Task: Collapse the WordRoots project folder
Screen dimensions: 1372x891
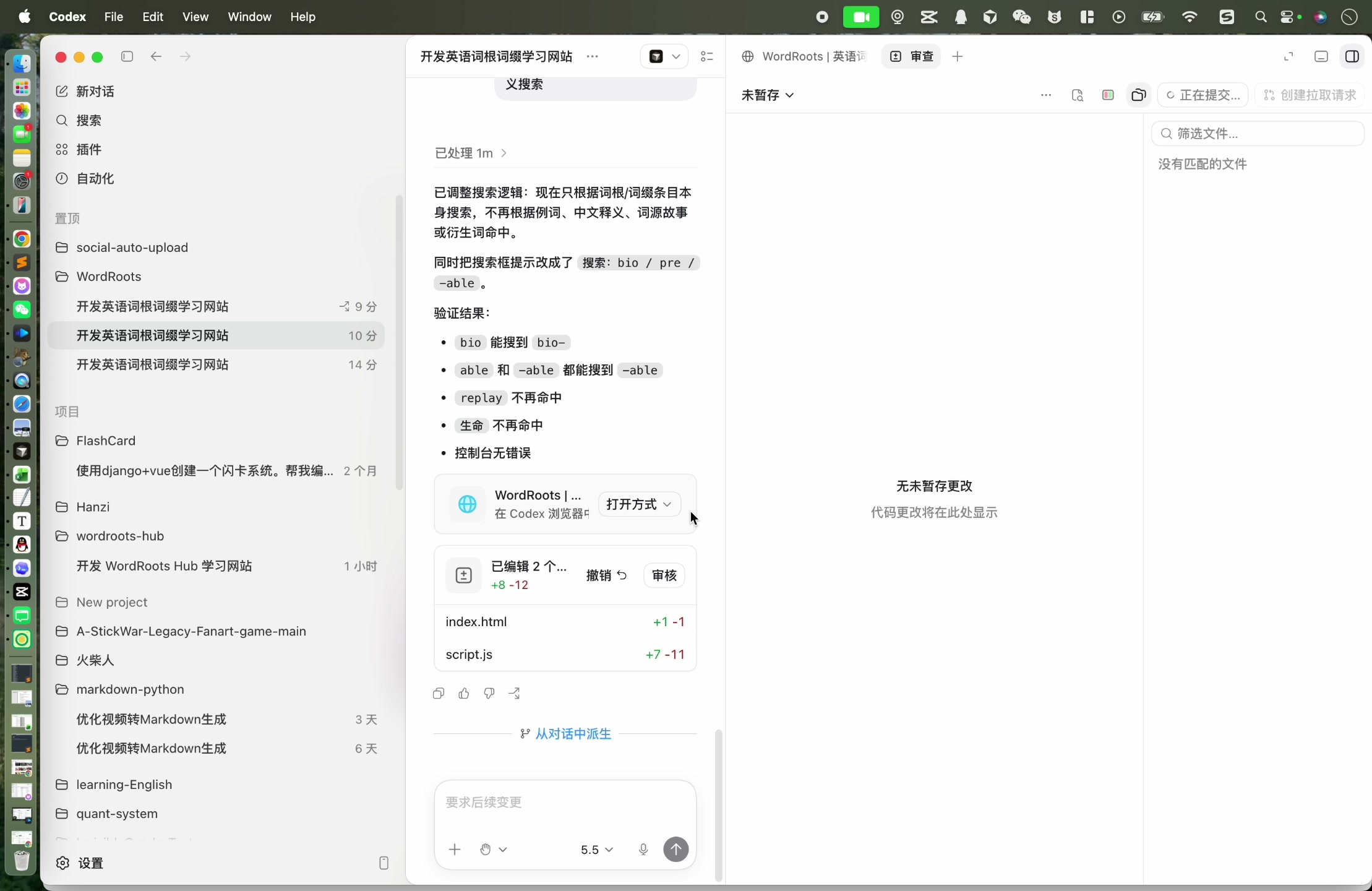Action: (x=216, y=277)
